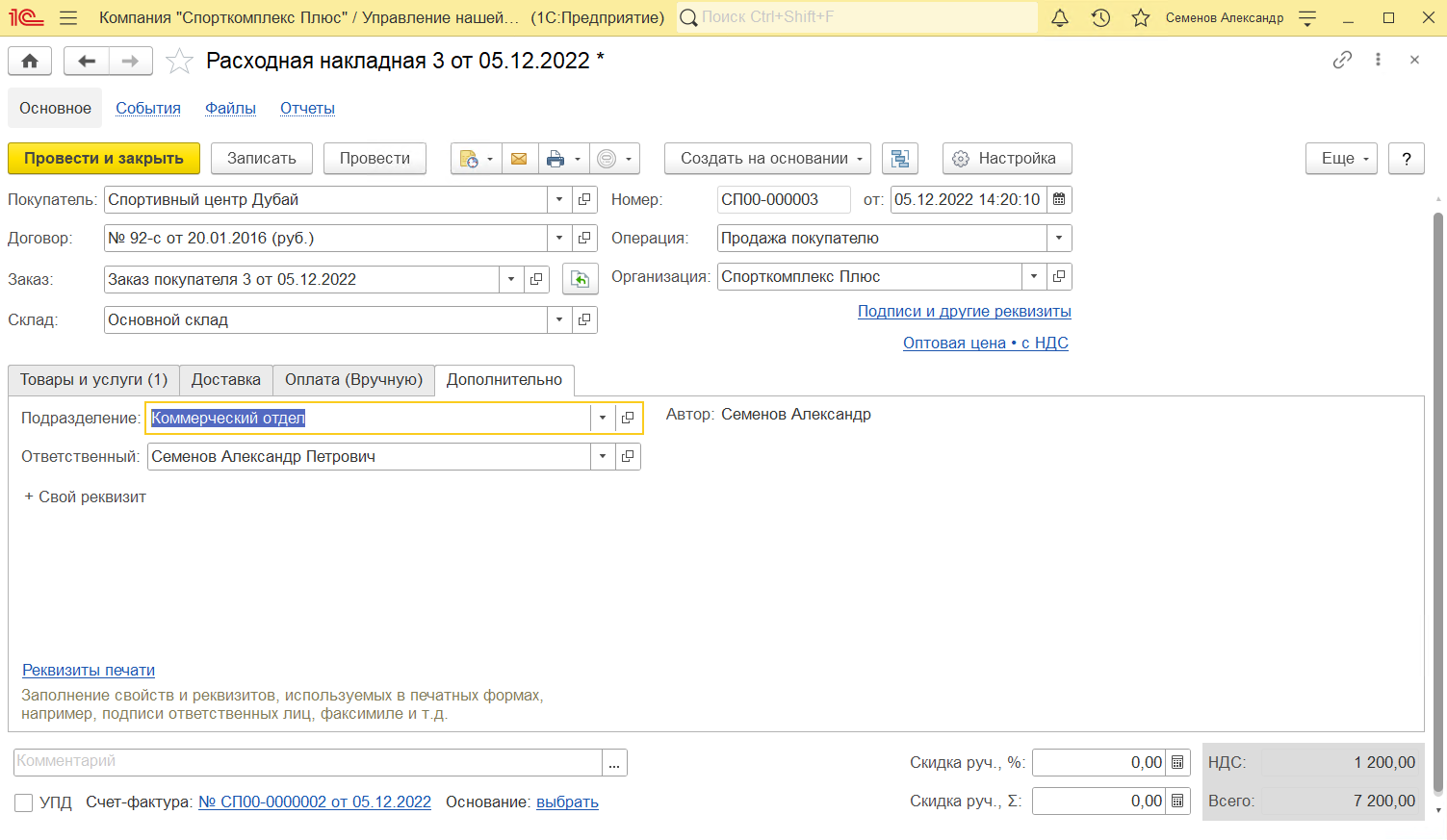
Task: Open Подписи и другие реквизиты link
Action: point(965,312)
